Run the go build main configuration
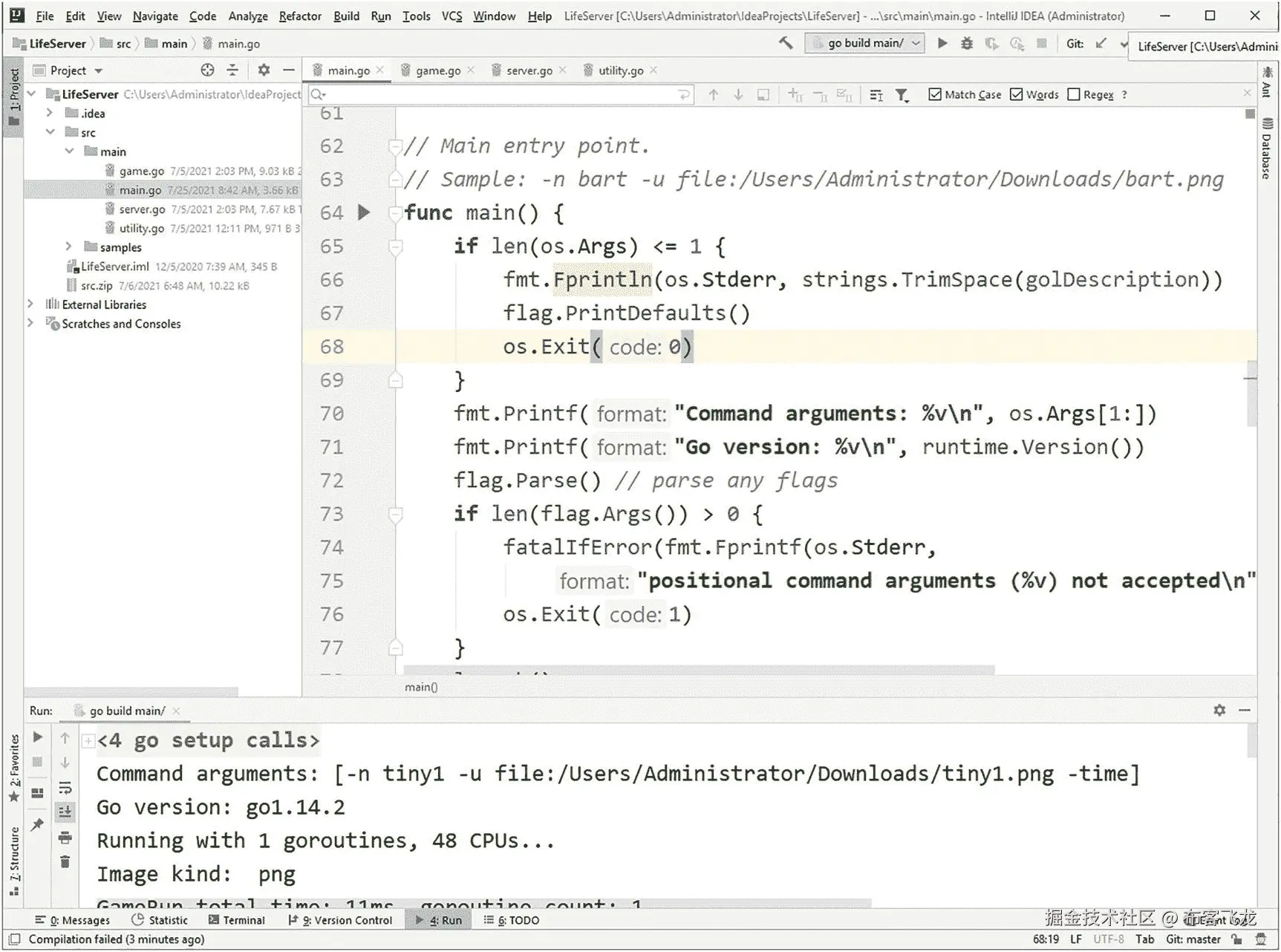1281x952 pixels. (x=942, y=43)
